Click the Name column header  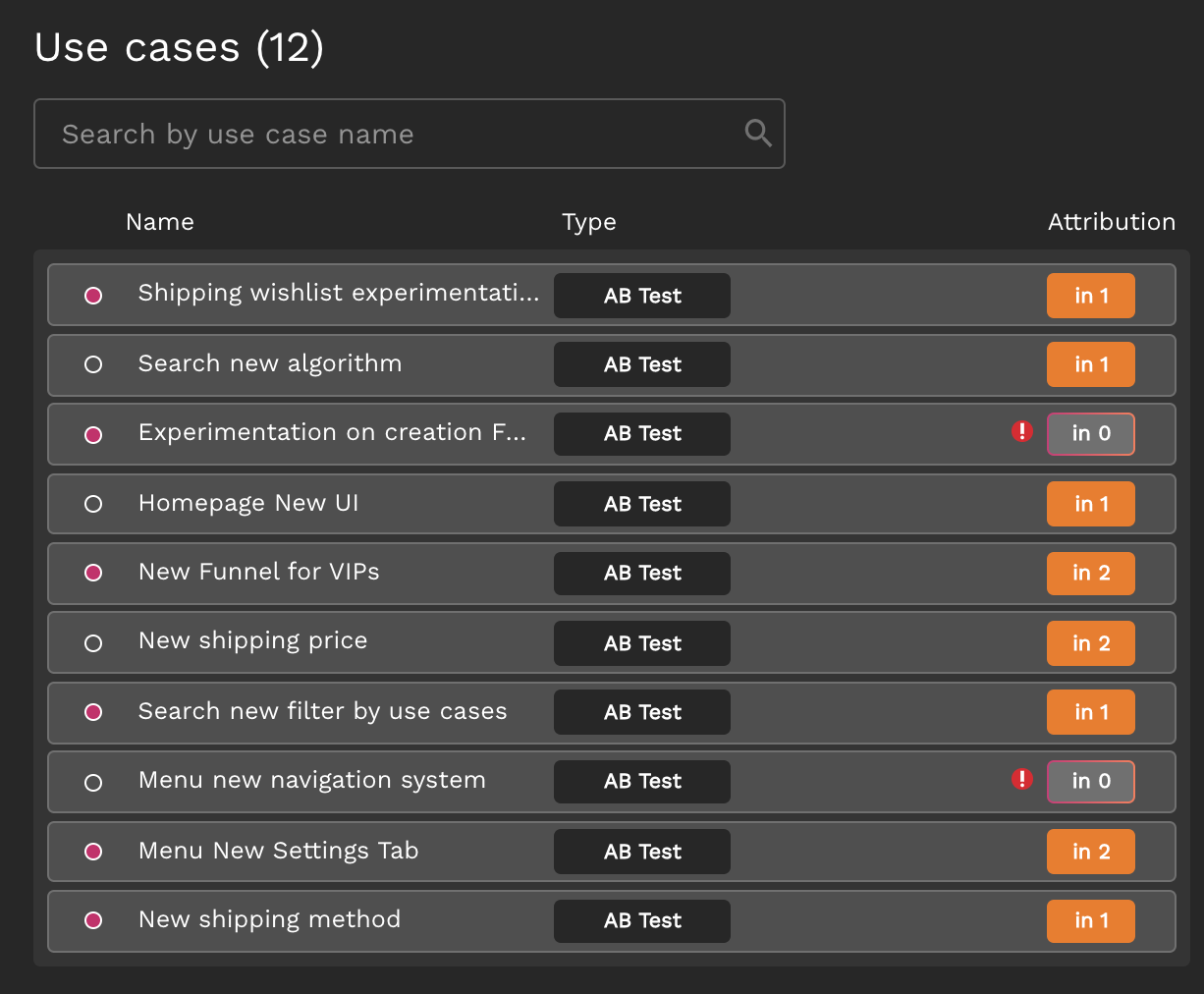pos(160,222)
